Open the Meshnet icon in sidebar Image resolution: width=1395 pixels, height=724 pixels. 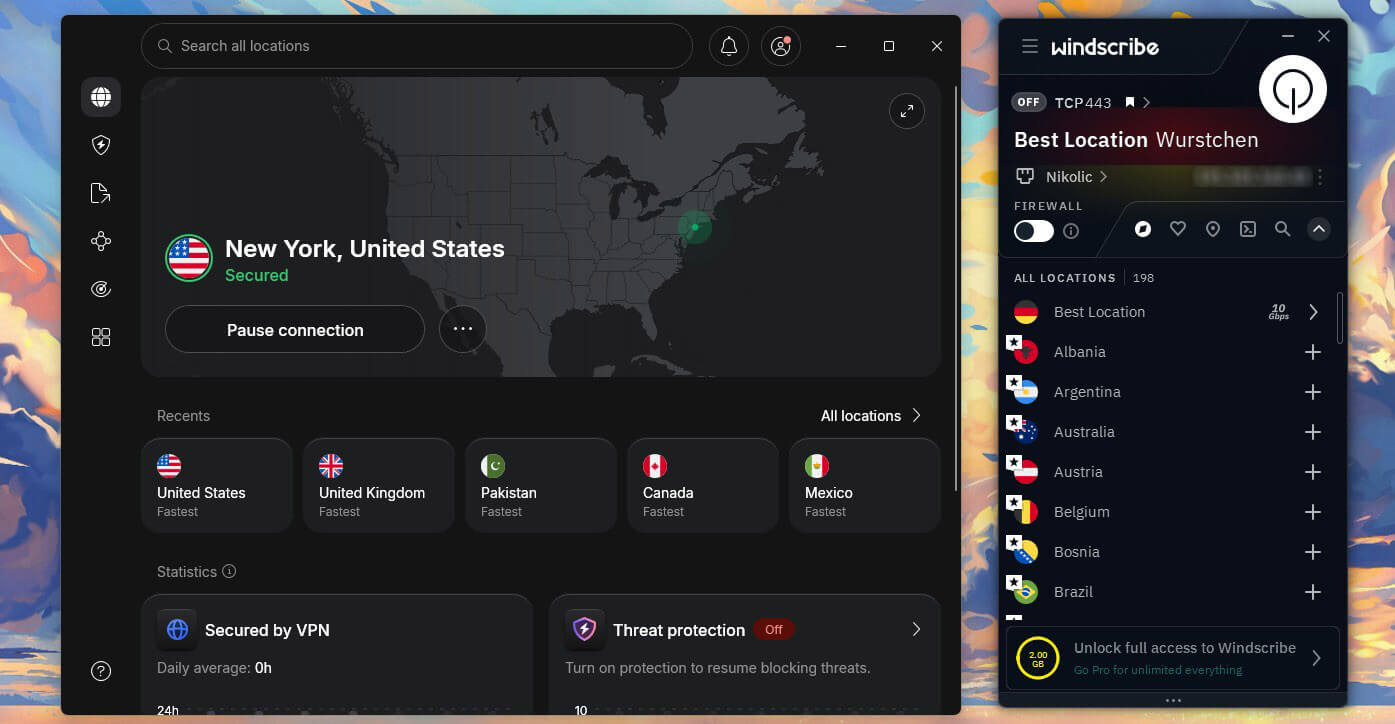point(101,241)
